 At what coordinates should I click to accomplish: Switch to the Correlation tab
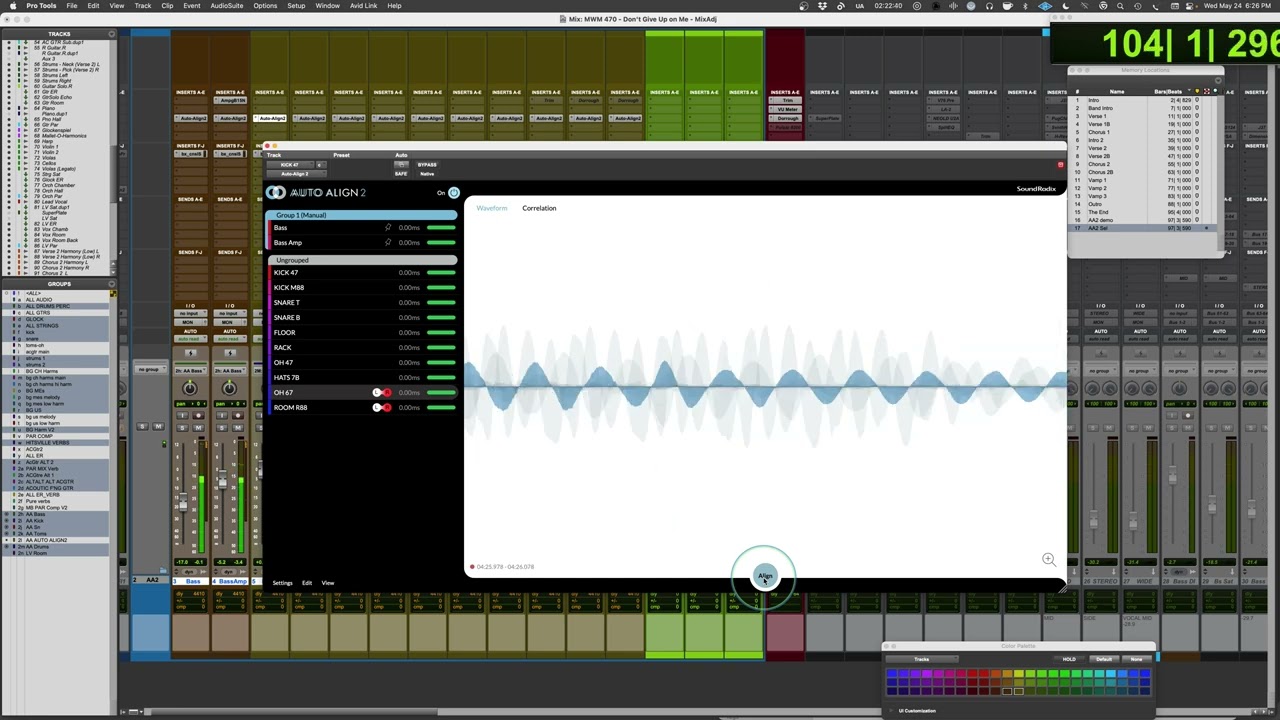pos(539,208)
